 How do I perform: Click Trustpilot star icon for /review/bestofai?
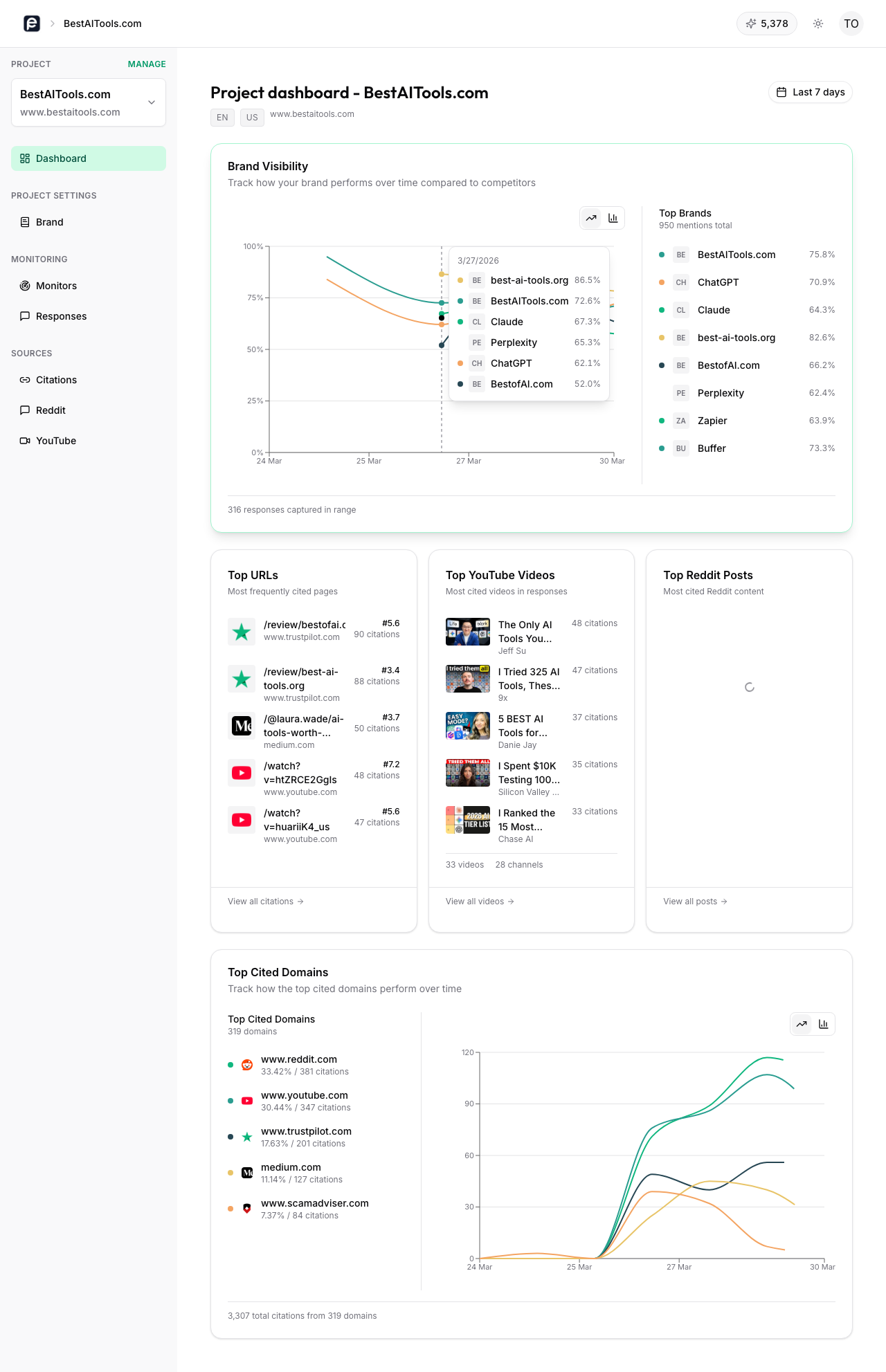[x=242, y=632]
